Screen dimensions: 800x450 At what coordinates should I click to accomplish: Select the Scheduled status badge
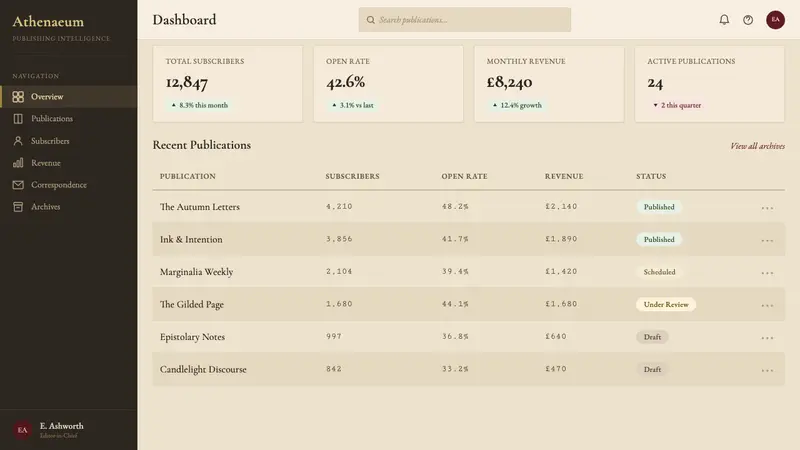(659, 272)
